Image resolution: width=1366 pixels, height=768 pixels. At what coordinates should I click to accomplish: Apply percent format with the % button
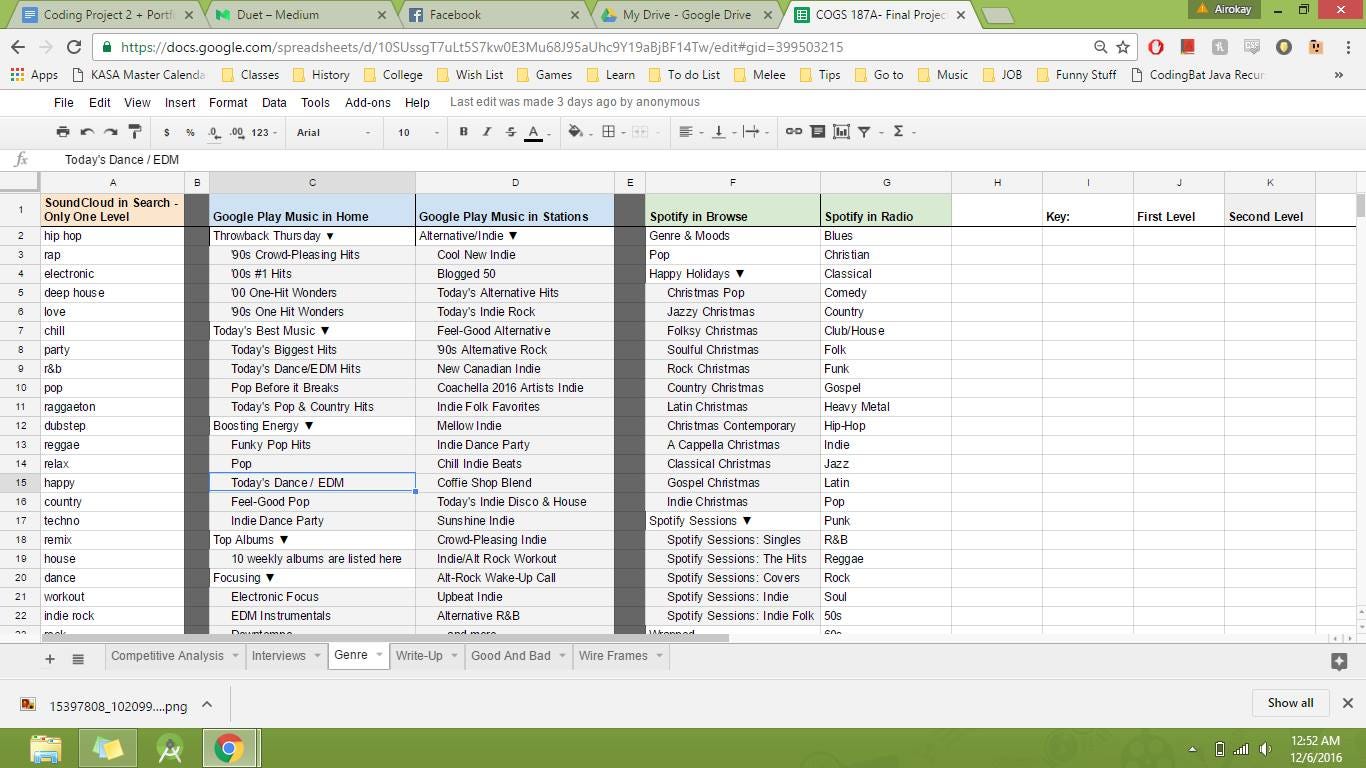pyautogui.click(x=190, y=132)
